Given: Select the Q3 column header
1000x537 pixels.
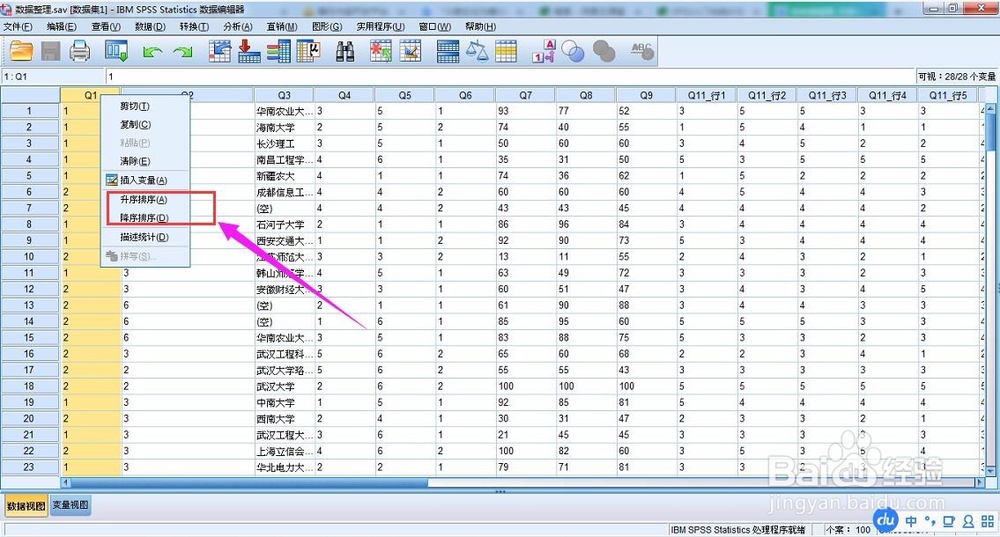Looking at the screenshot, I should (x=284, y=95).
